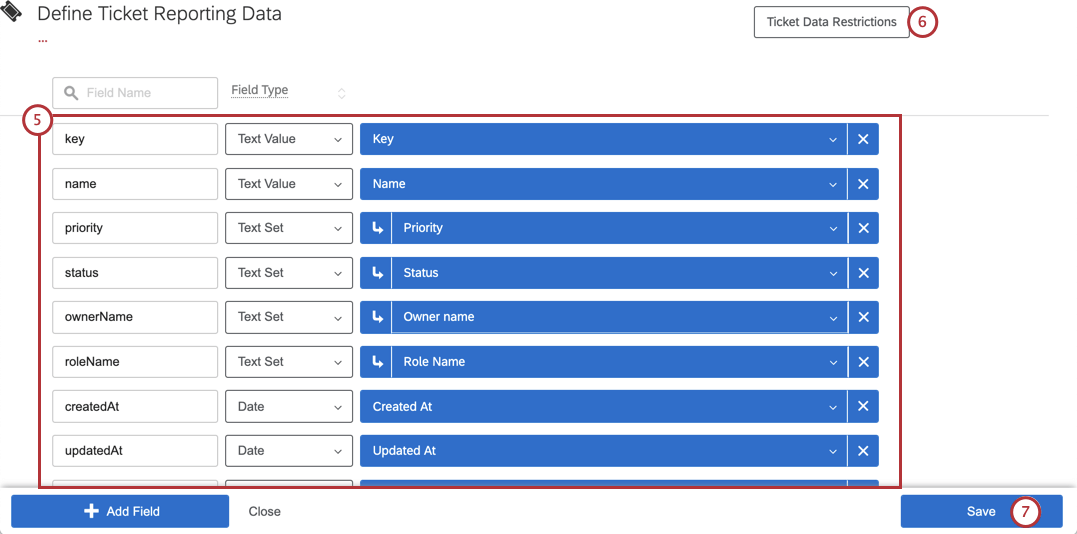The height and width of the screenshot is (534, 1077).
Task: Save the ticket reporting data
Action: coord(980,511)
